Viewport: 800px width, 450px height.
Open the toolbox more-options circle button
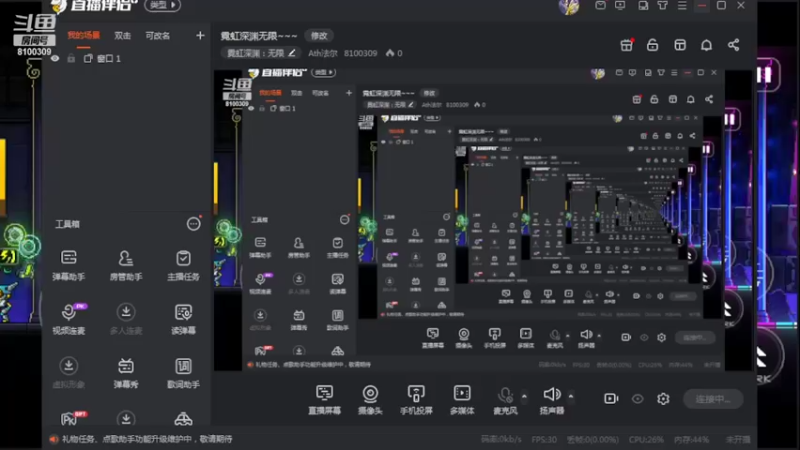pos(193,223)
